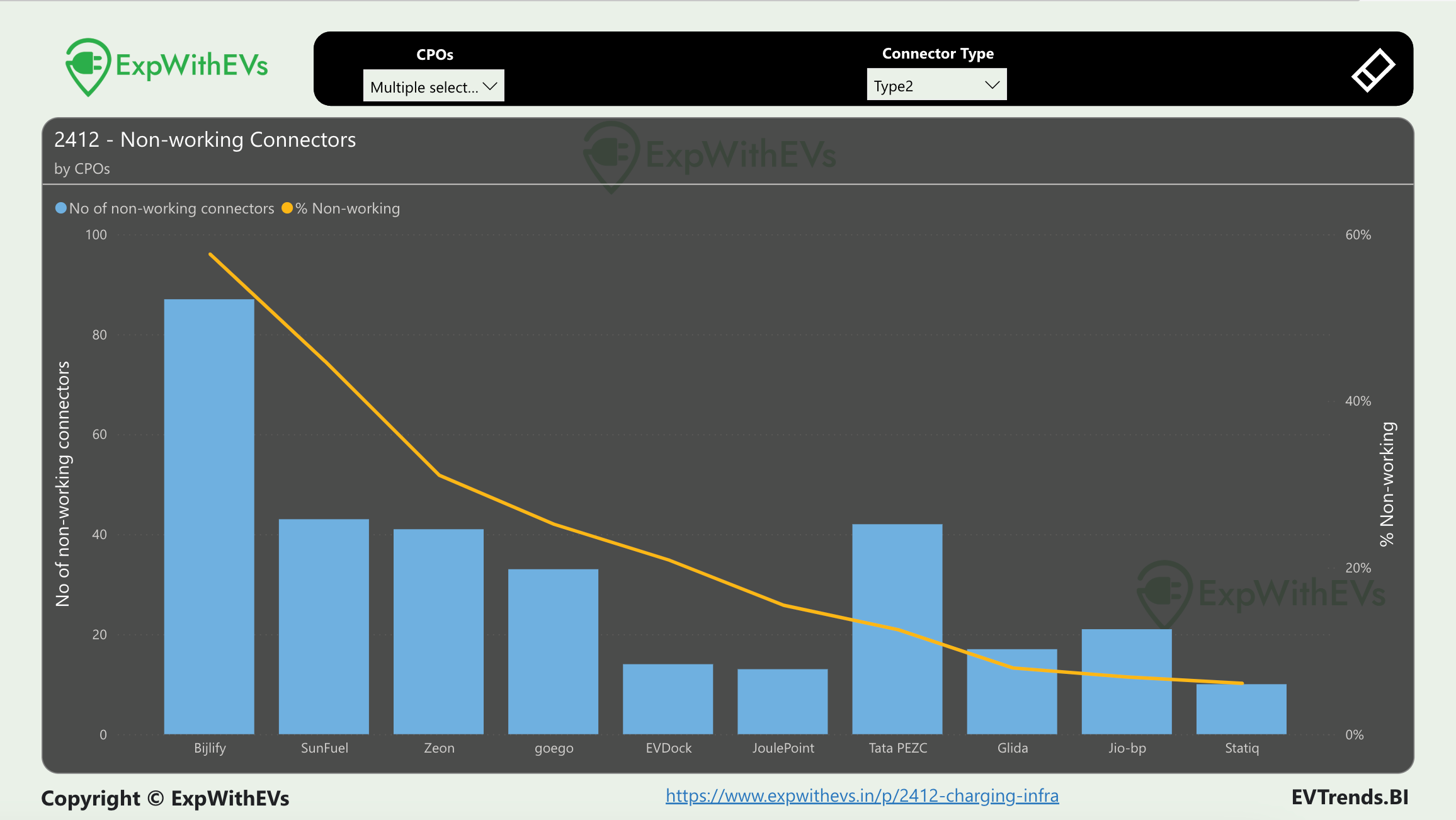Click the Bijlify axis label

tap(210, 748)
